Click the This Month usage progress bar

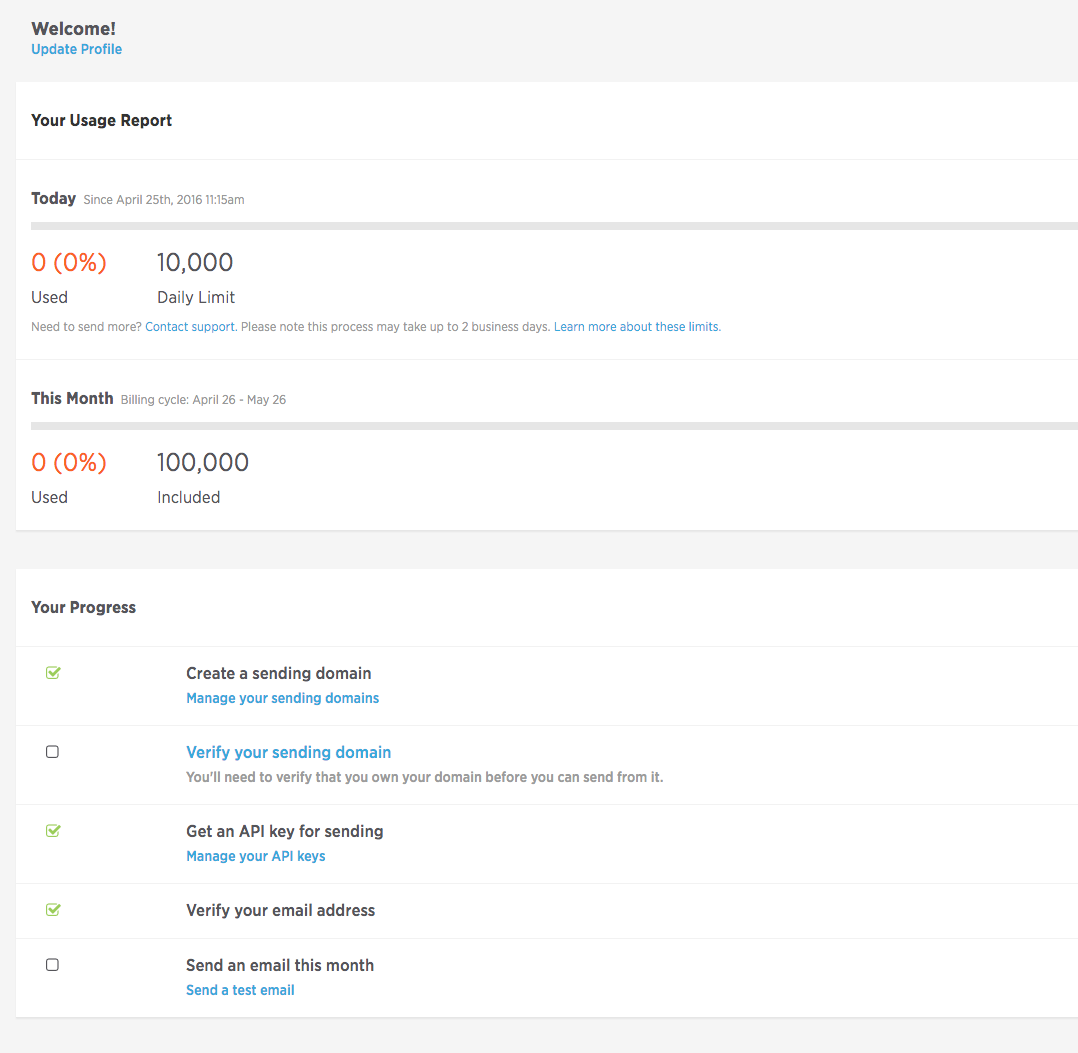(554, 426)
